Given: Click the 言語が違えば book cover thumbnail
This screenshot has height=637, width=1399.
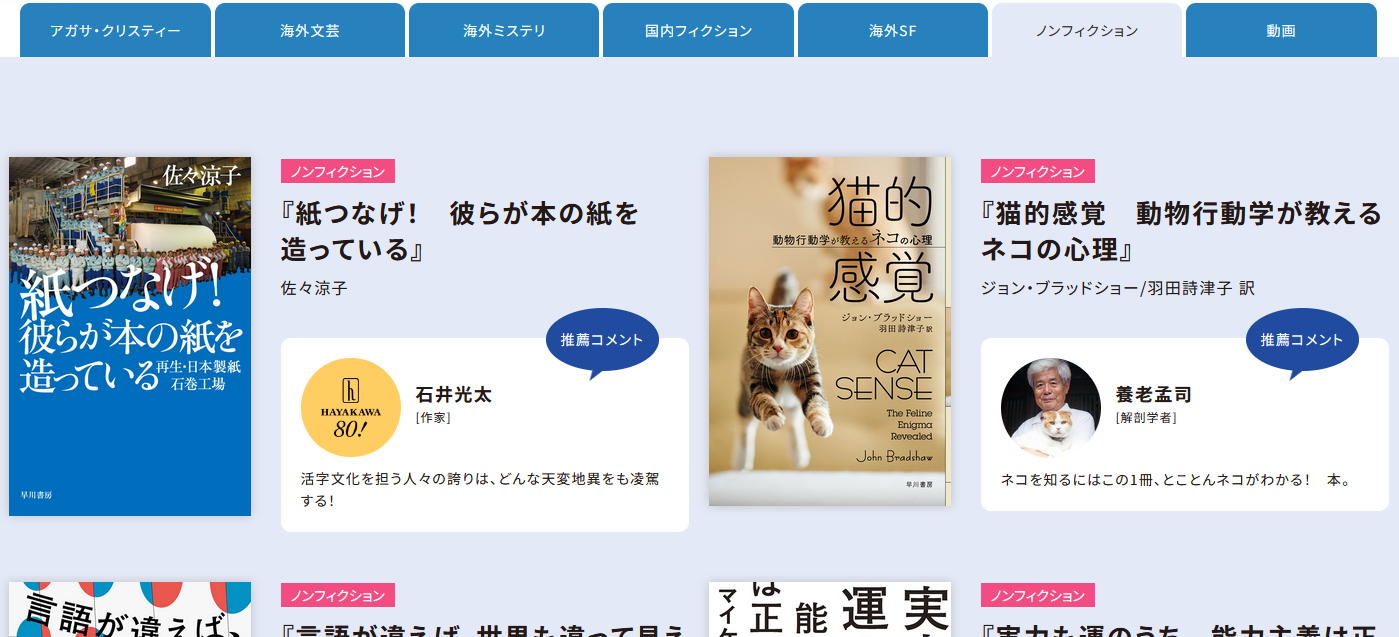Looking at the screenshot, I should [x=130, y=610].
